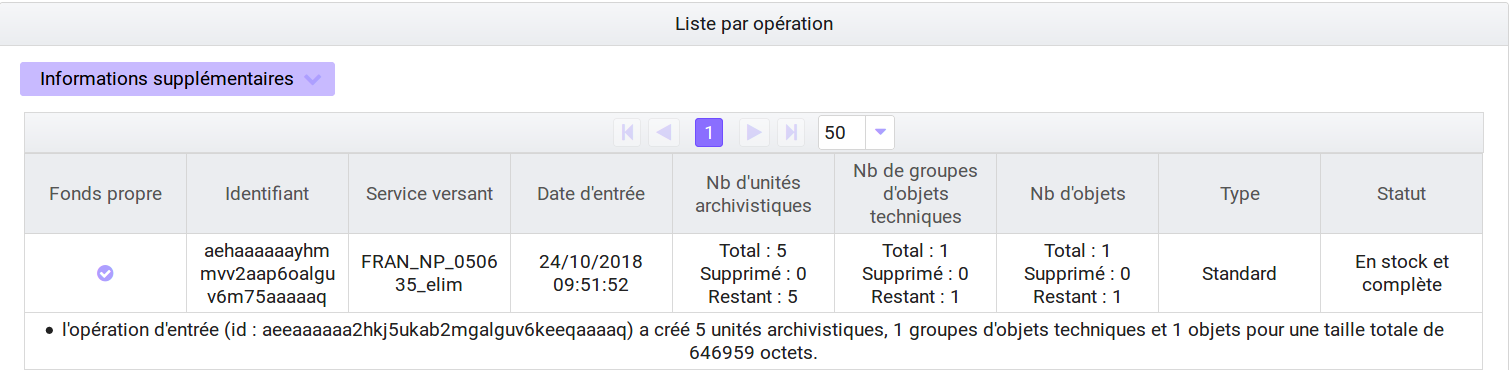The image size is (1511, 370).
Task: Click the Statut column header
Action: (1401, 194)
